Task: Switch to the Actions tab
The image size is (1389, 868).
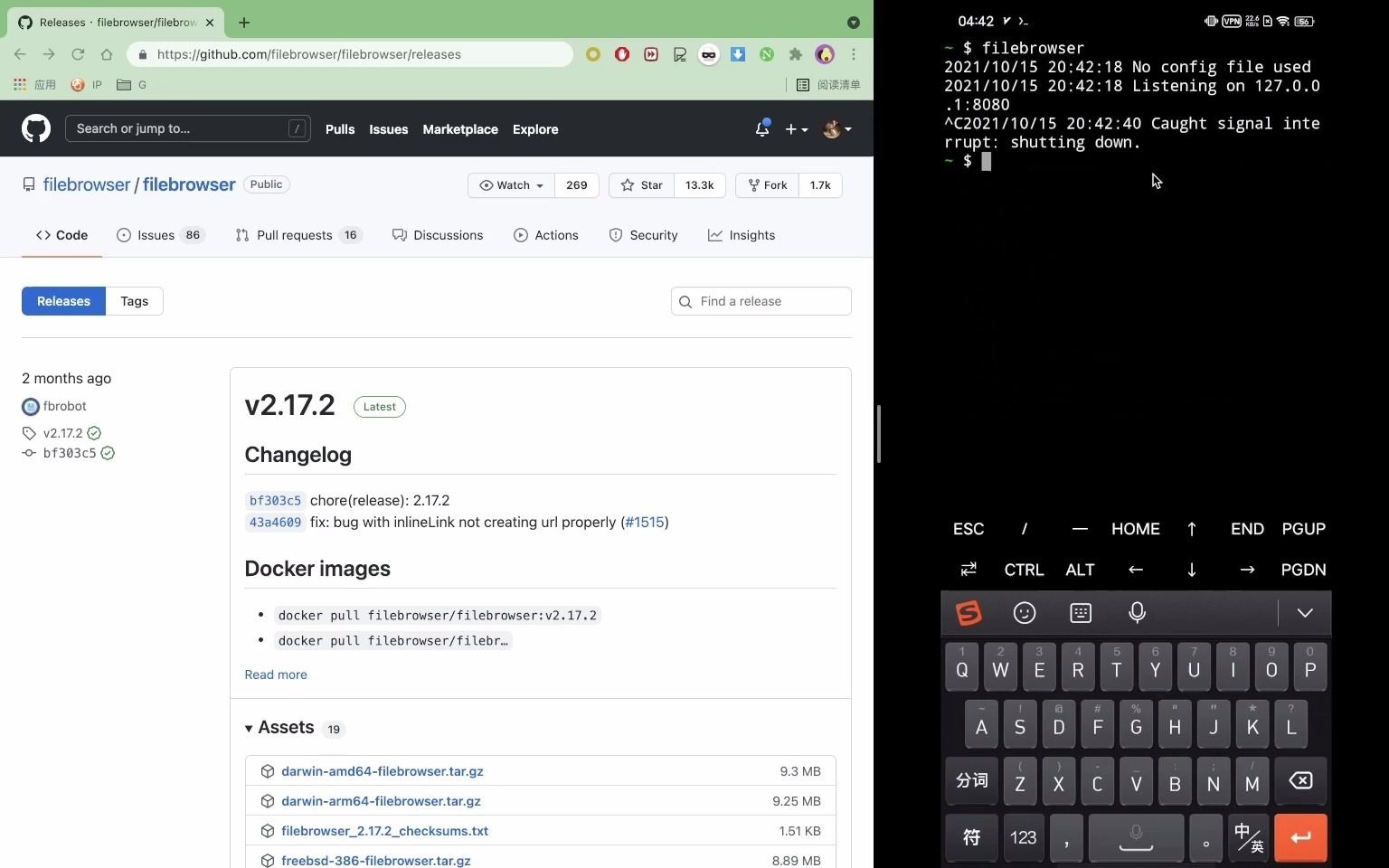Action: coord(546,235)
